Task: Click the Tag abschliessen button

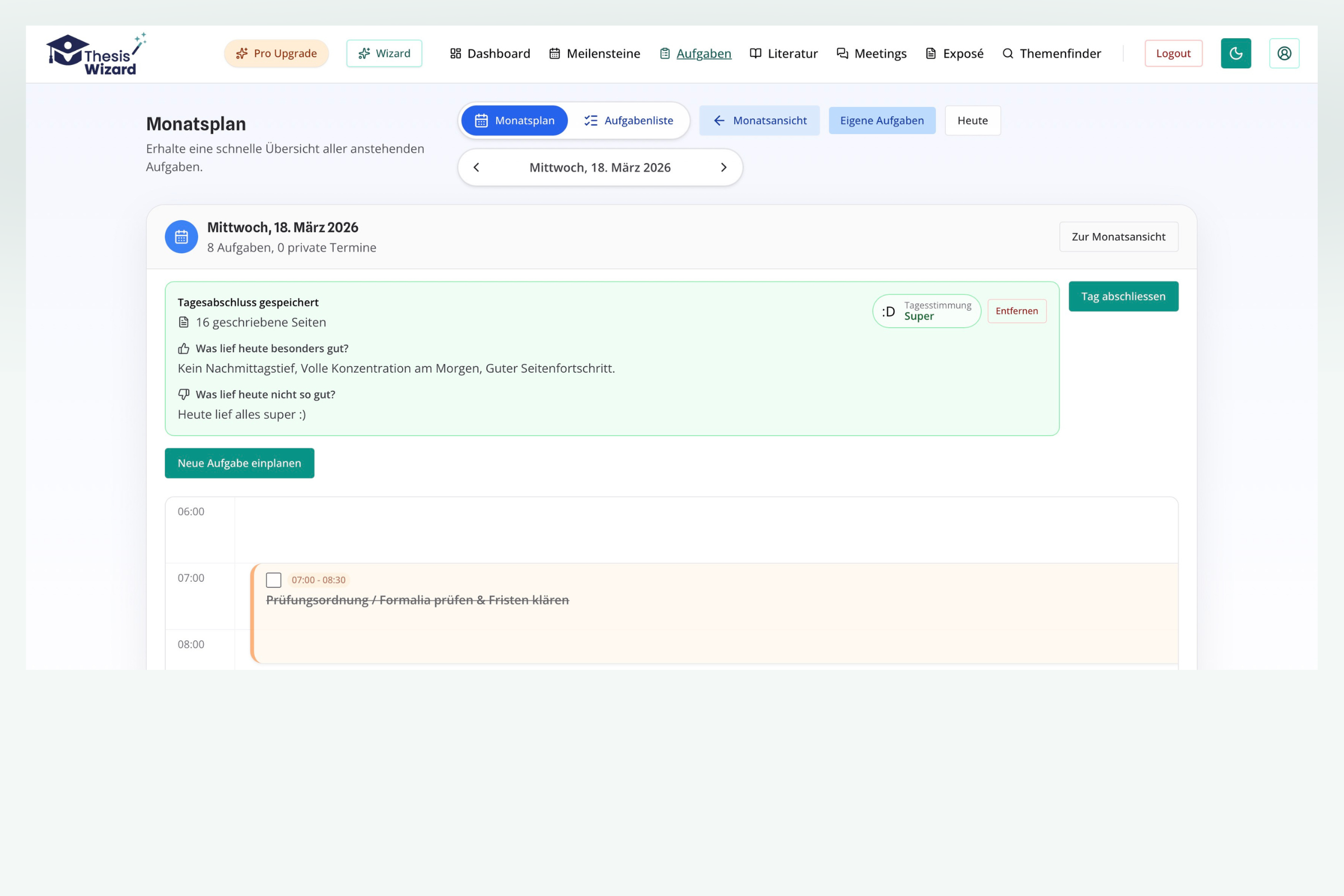Action: point(1123,296)
